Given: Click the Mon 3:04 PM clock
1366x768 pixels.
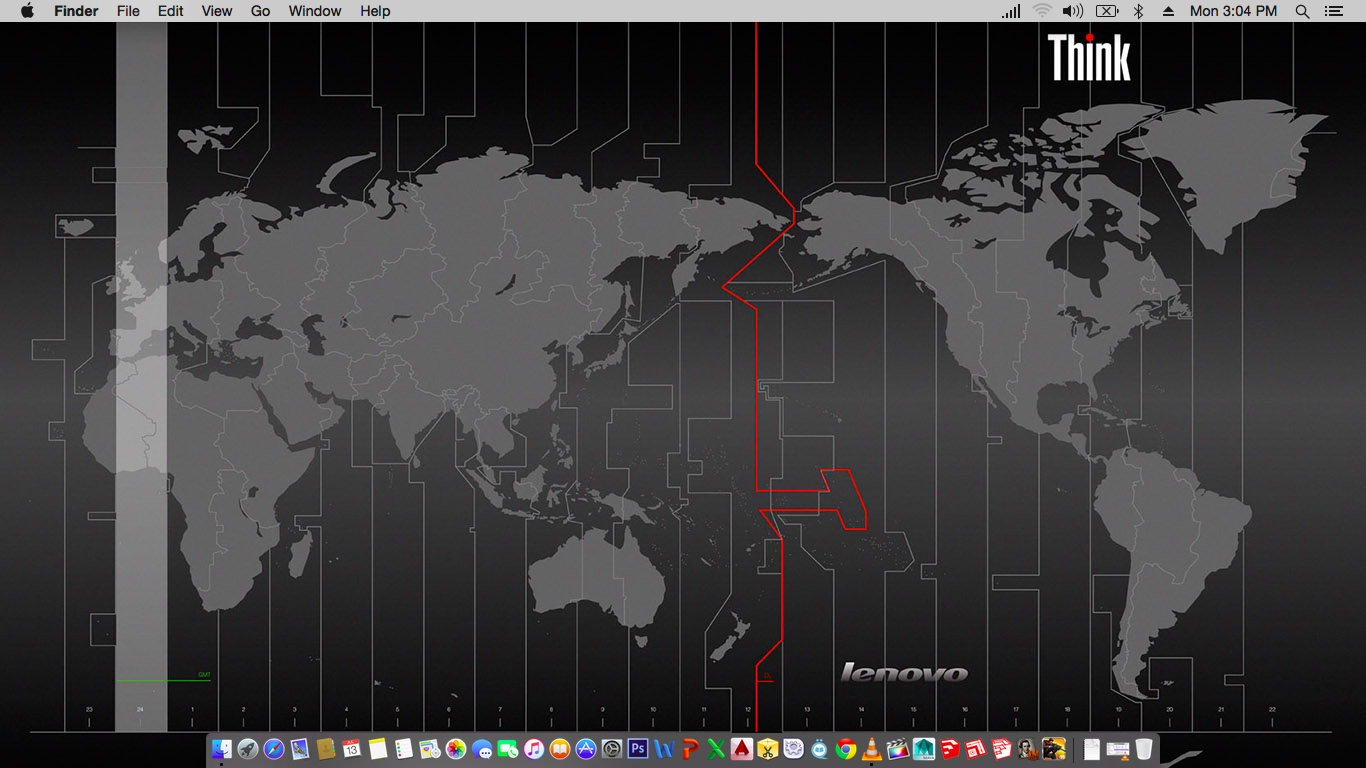Looking at the screenshot, I should (1233, 11).
